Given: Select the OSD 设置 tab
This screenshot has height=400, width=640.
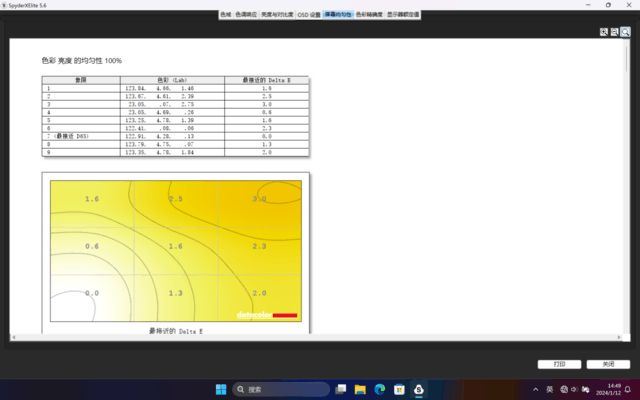Looking at the screenshot, I should pos(309,16).
